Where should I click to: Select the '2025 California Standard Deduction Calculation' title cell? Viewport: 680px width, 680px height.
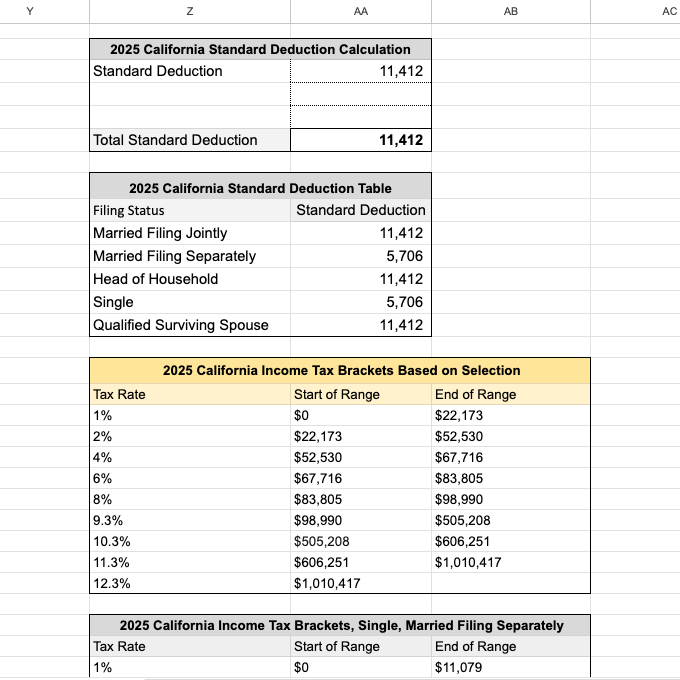tap(260, 49)
